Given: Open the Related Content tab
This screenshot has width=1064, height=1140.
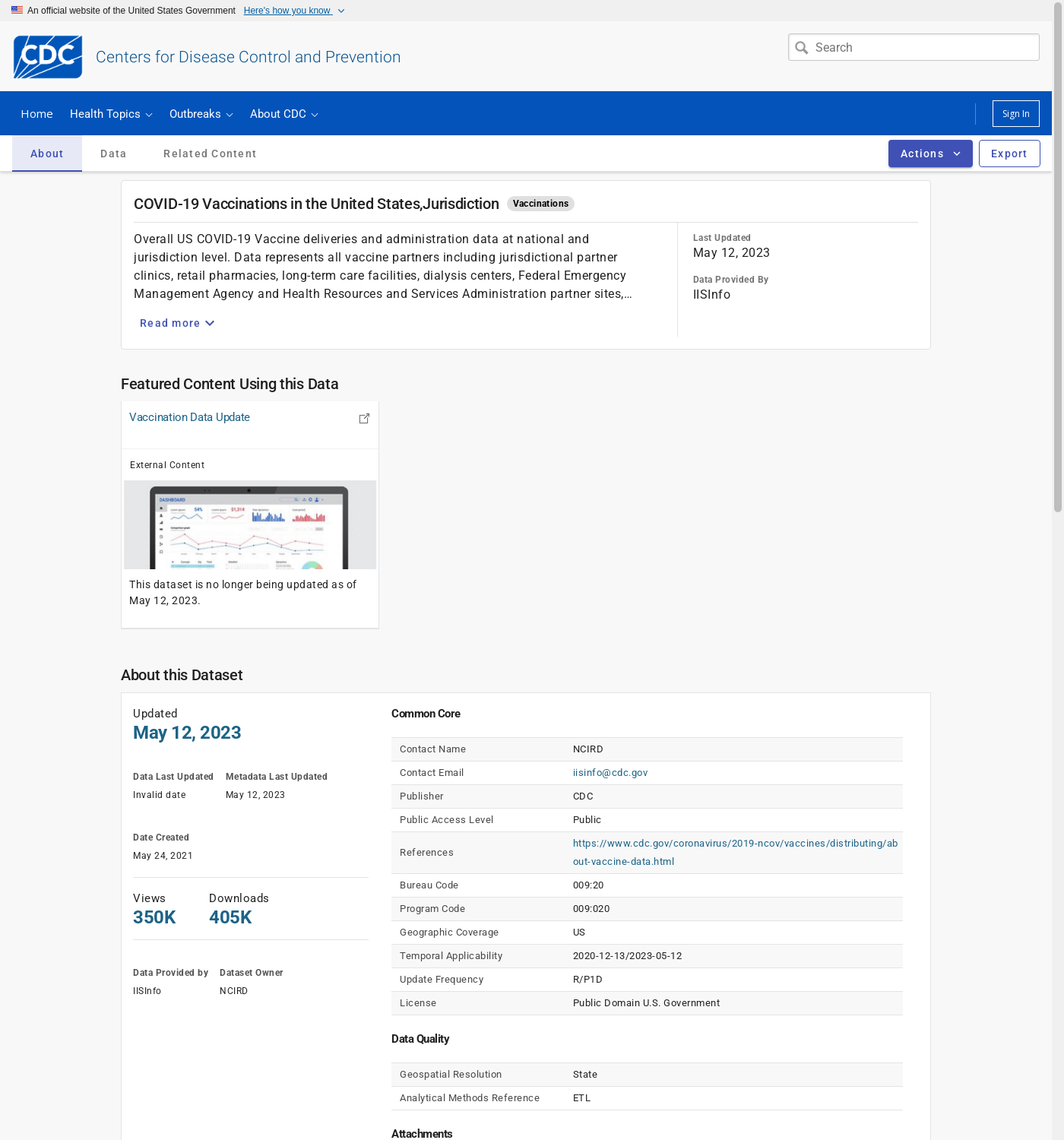Looking at the screenshot, I should (x=210, y=154).
